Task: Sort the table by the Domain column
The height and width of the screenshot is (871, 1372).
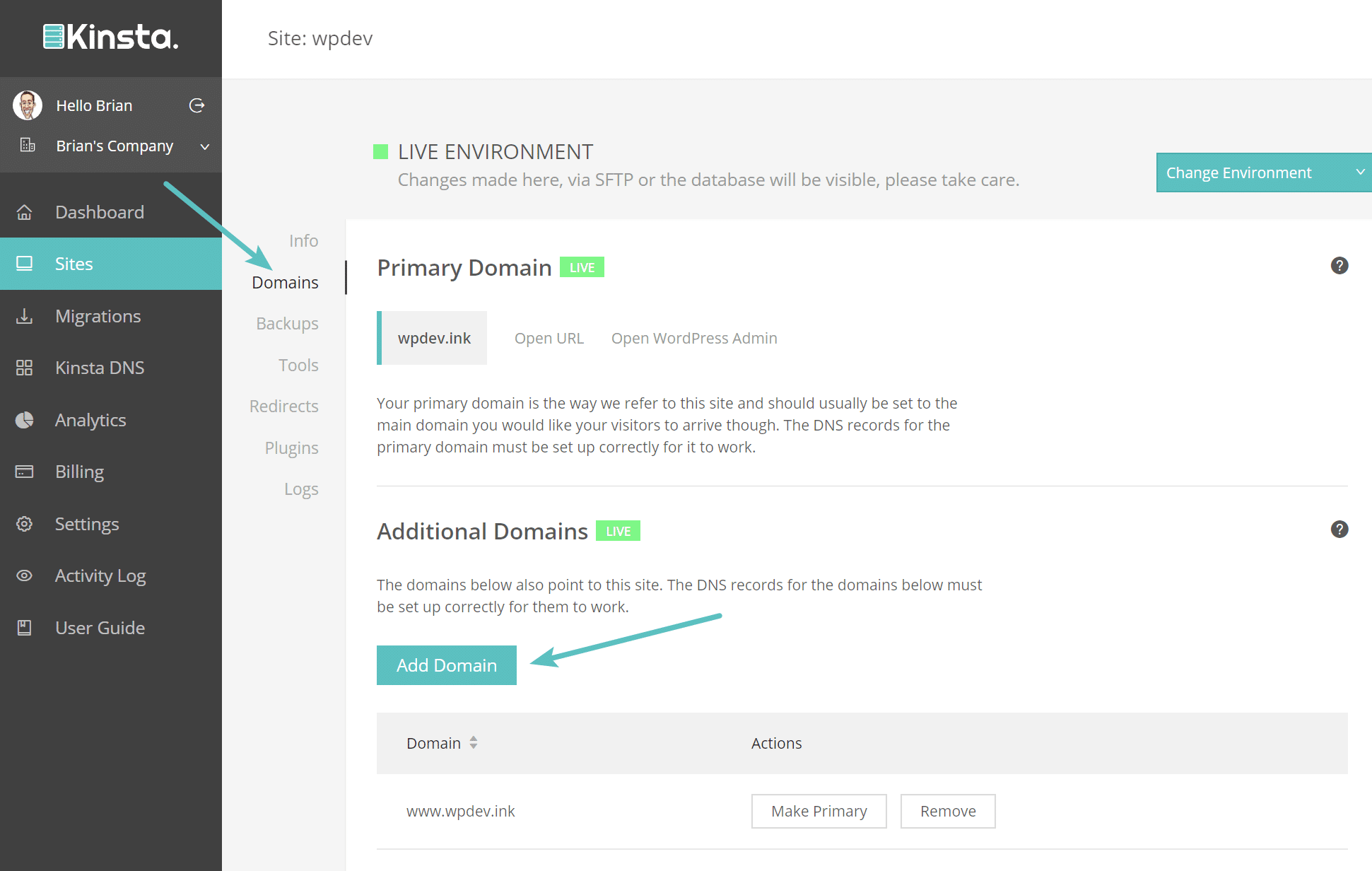Action: 473,743
